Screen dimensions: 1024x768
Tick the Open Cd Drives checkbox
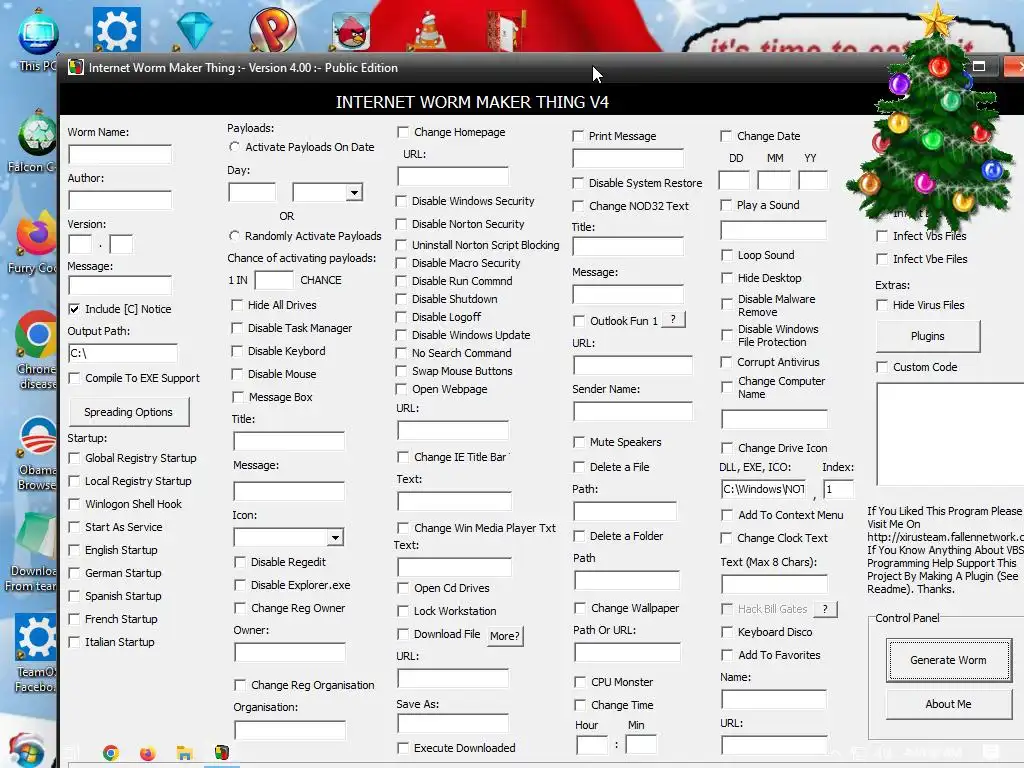[x=403, y=588]
